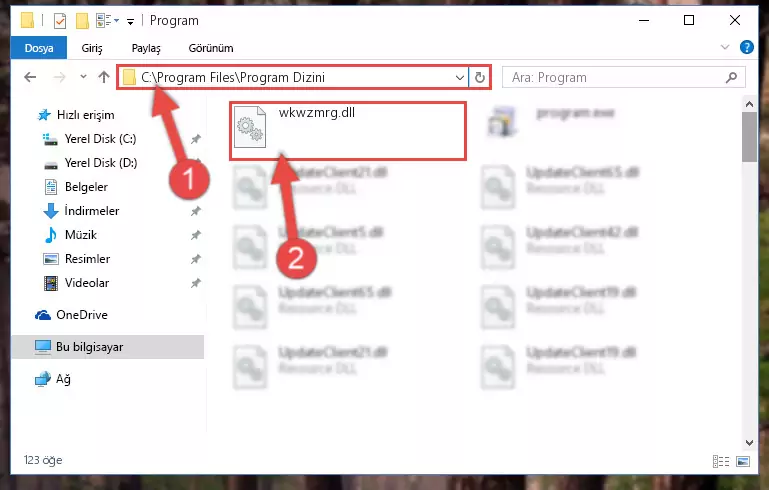Viewport: 769px width, 490px height.
Task: Click in the Ara: Program search field
Action: tap(615, 77)
